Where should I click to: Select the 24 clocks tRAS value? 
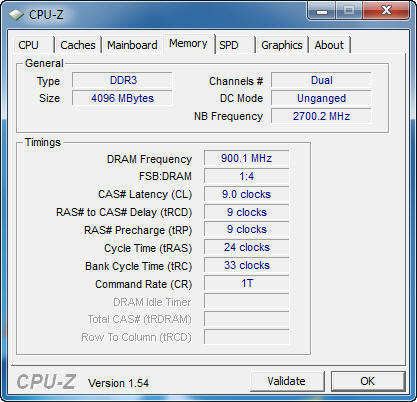pos(247,248)
